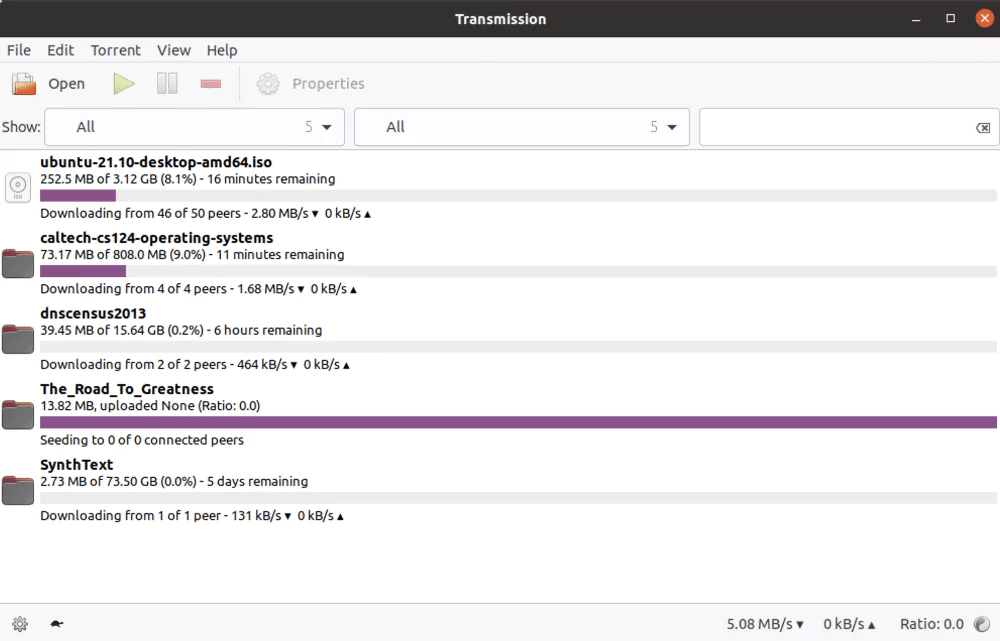Viewport: 1000px width, 641px height.
Task: Clear the search field using the X icon
Action: click(982, 127)
